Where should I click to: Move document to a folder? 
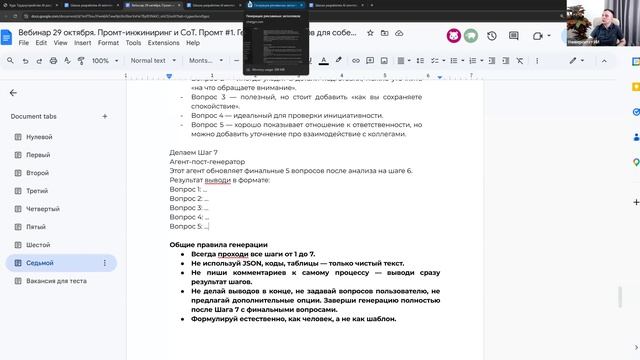[x=384, y=33]
